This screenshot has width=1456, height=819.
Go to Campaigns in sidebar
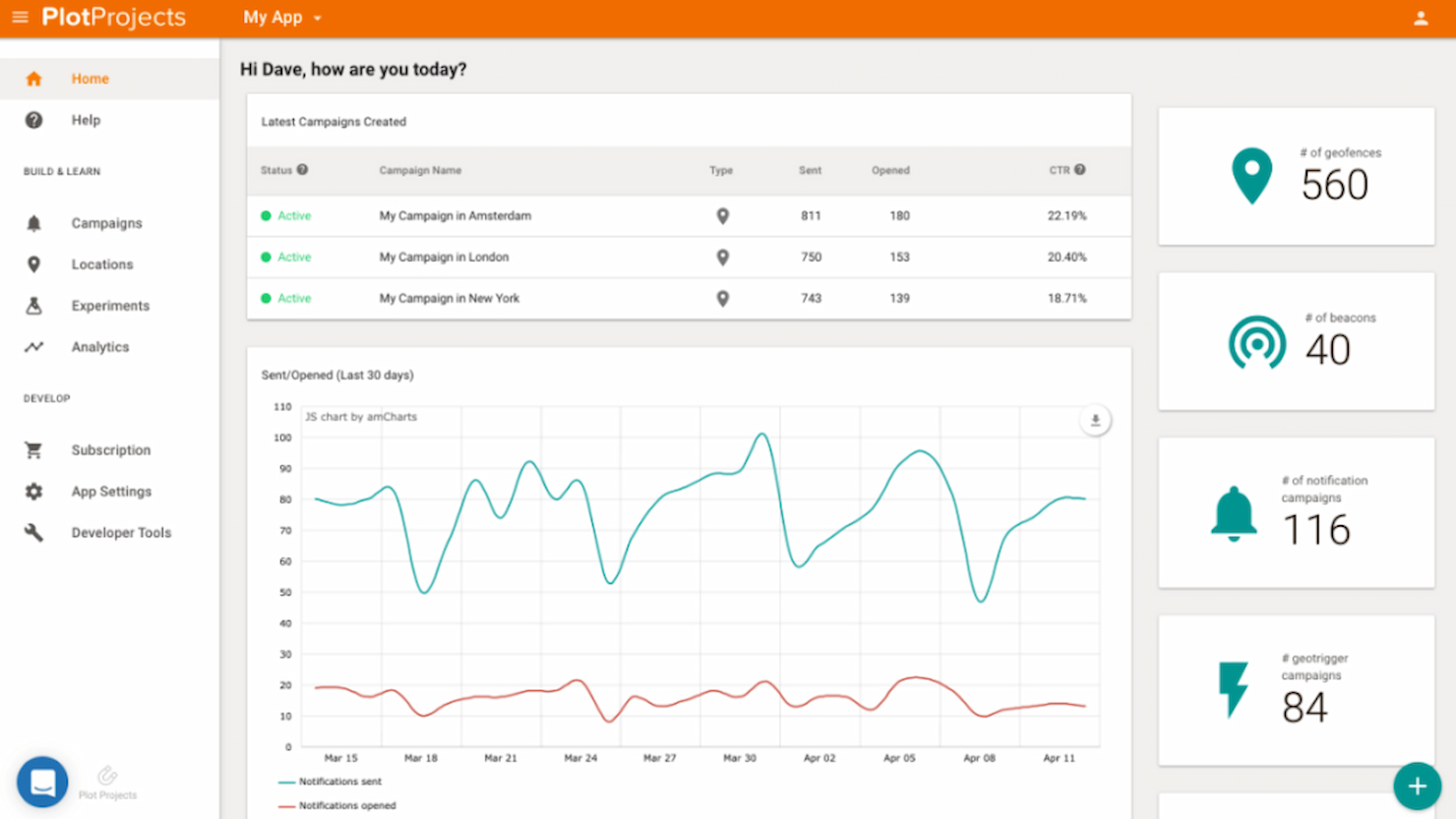106,223
